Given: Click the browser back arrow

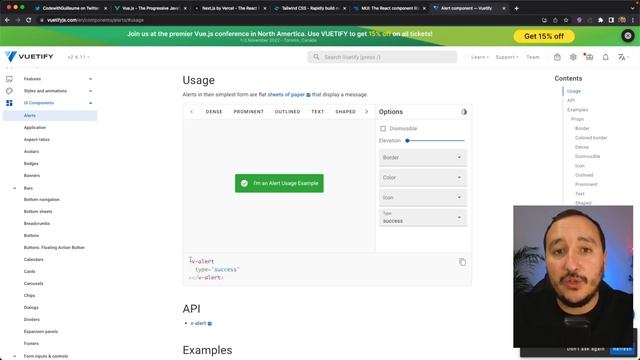Looking at the screenshot, I should click(x=7, y=20).
